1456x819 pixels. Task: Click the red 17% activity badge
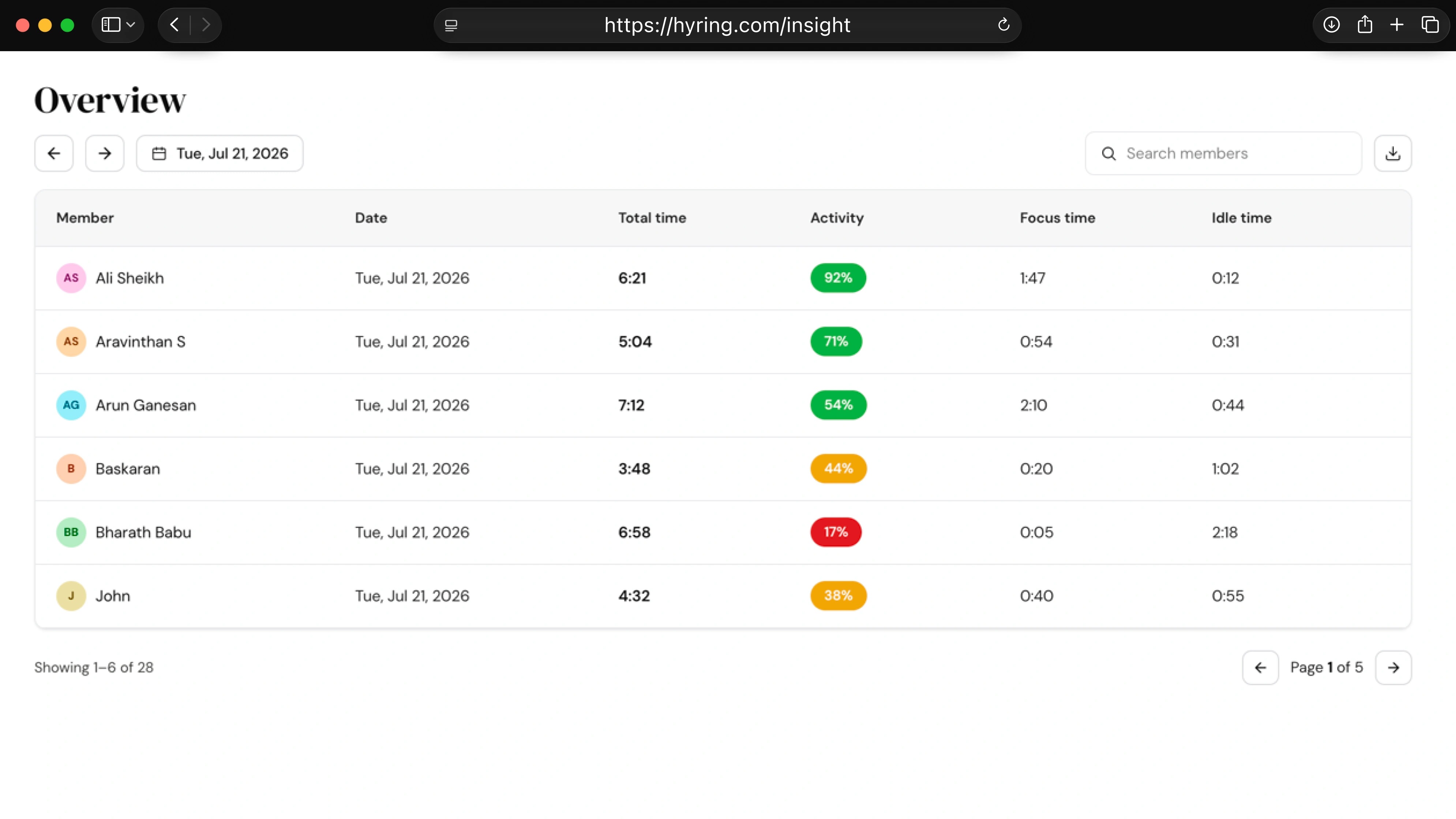coord(836,532)
